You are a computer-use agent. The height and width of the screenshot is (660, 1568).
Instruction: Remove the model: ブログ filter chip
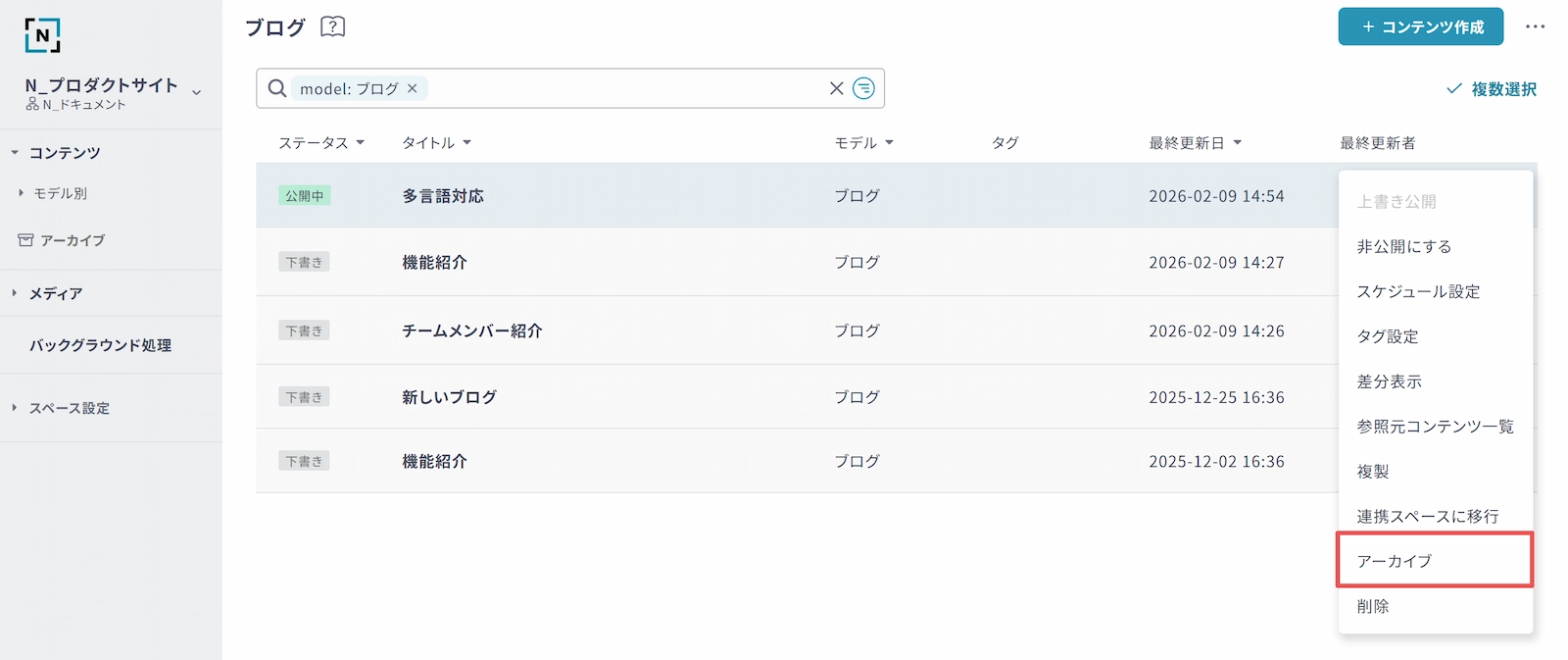tap(413, 88)
